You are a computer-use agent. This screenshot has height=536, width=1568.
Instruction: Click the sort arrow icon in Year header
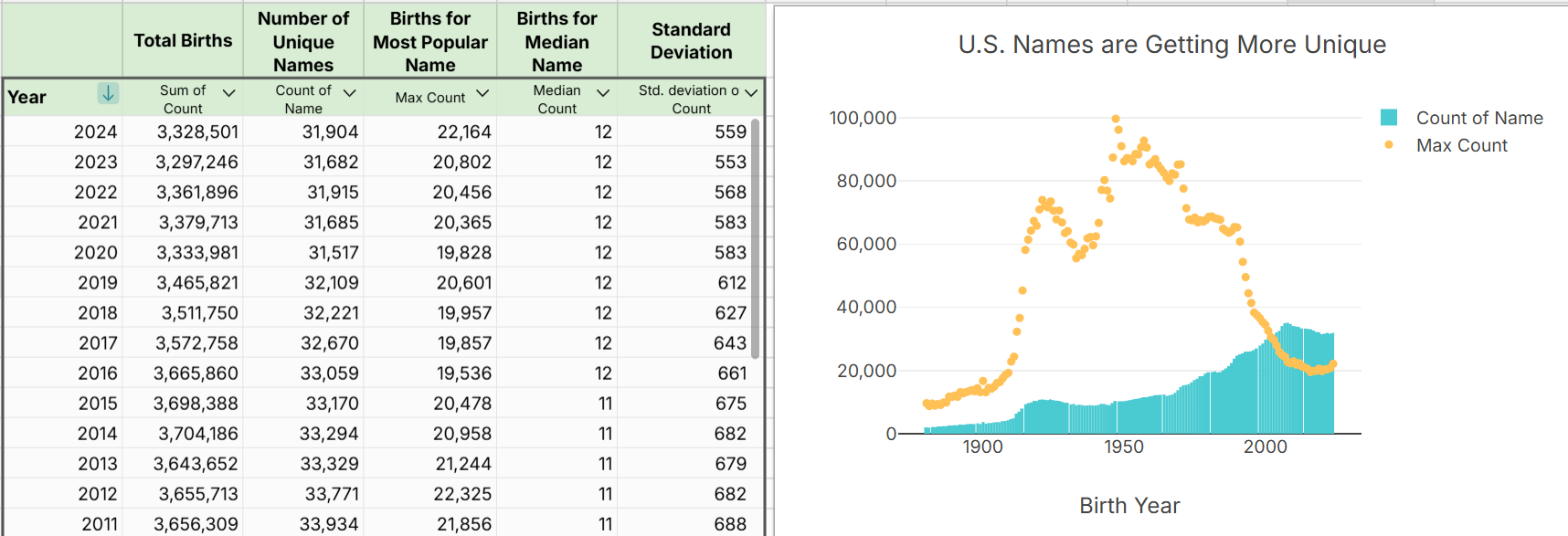108,93
